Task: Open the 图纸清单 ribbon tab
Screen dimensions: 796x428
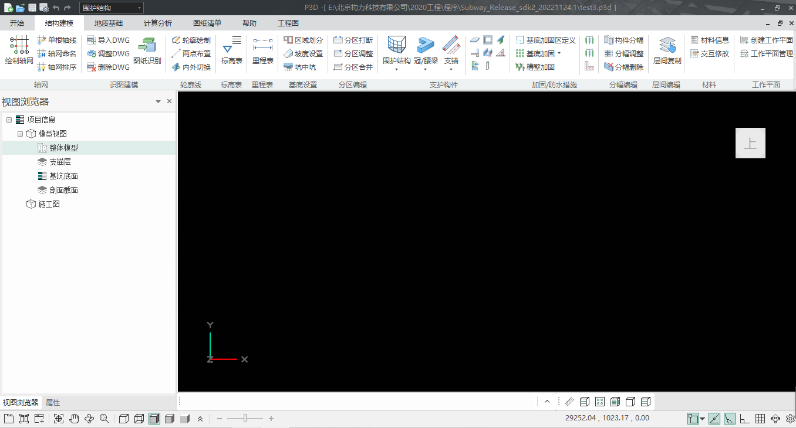Action: coord(207,23)
